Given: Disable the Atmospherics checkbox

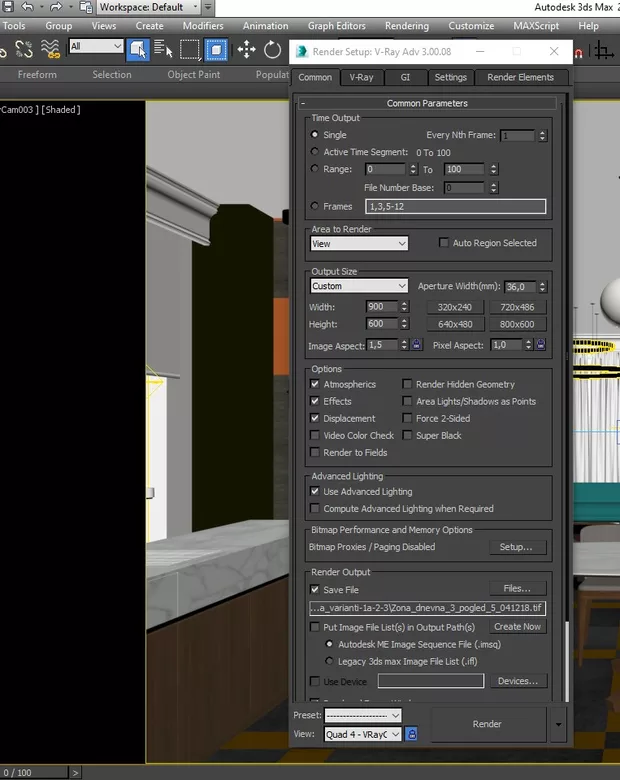Looking at the screenshot, I should point(316,384).
